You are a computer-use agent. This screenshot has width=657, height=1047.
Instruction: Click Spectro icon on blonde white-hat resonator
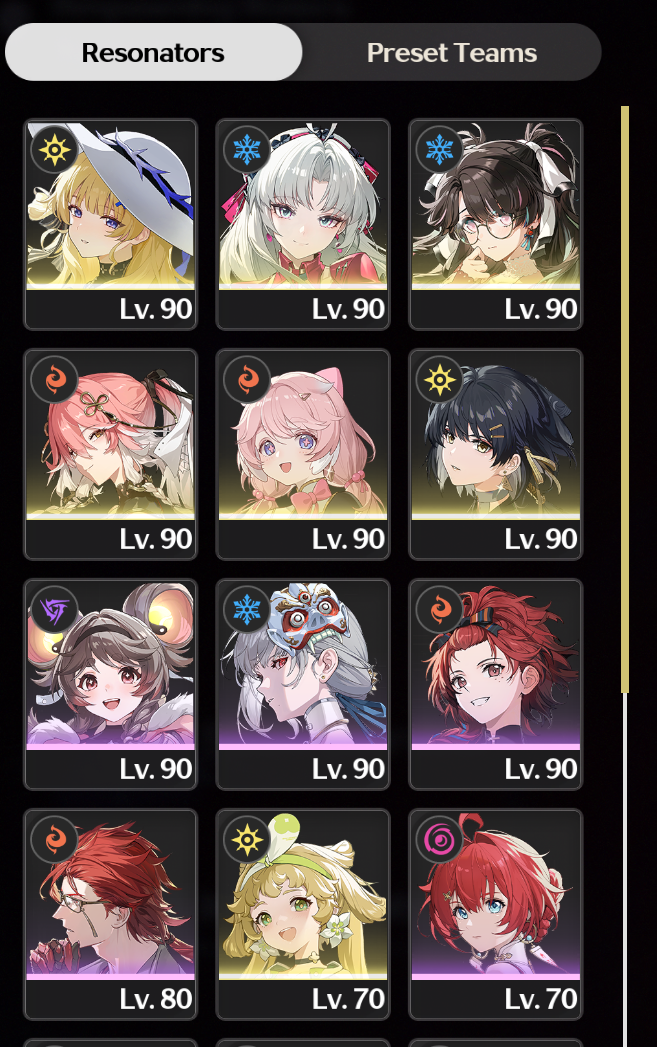tap(54, 149)
